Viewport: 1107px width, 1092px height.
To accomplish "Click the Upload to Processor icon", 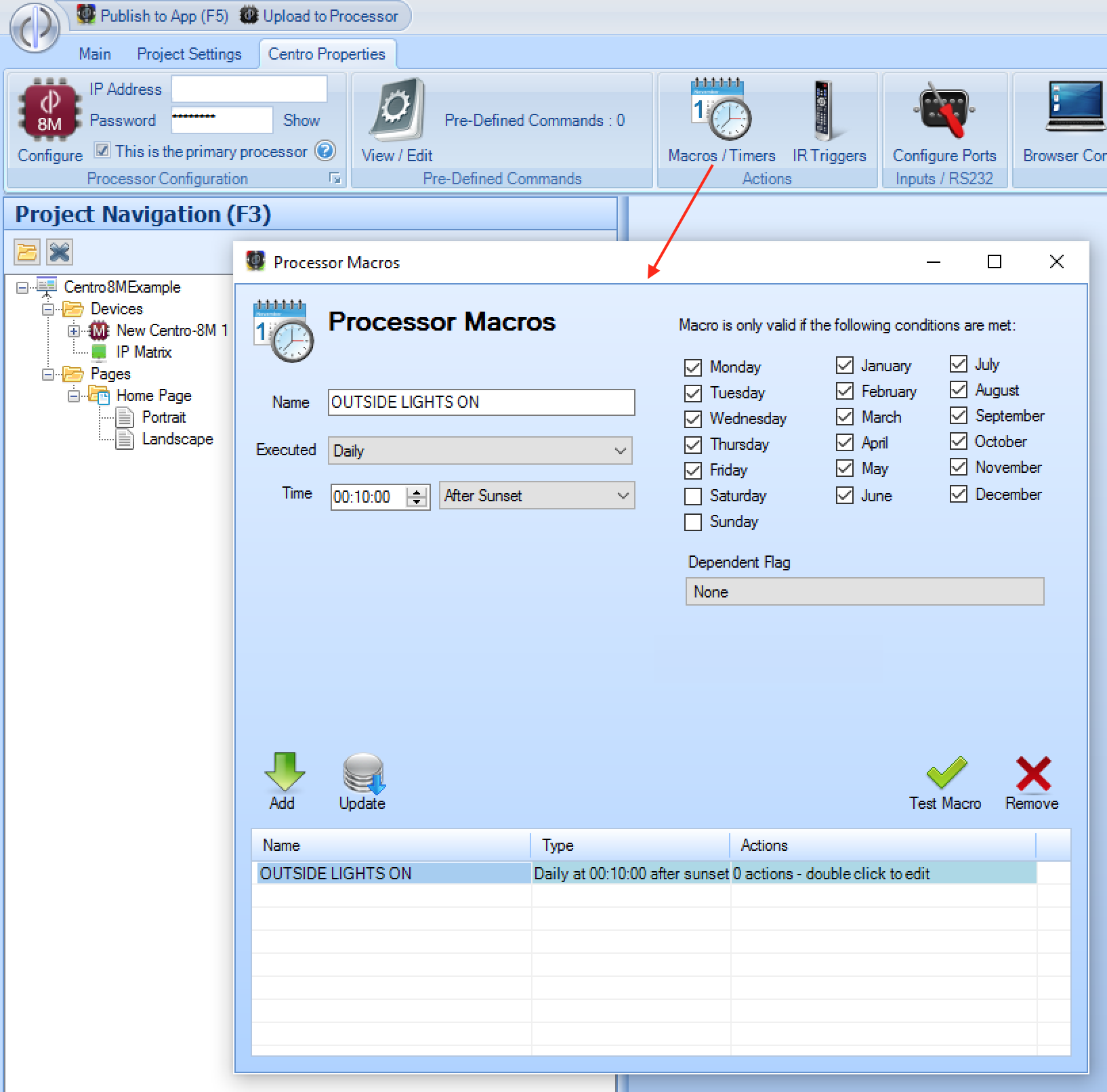I will click(x=249, y=14).
